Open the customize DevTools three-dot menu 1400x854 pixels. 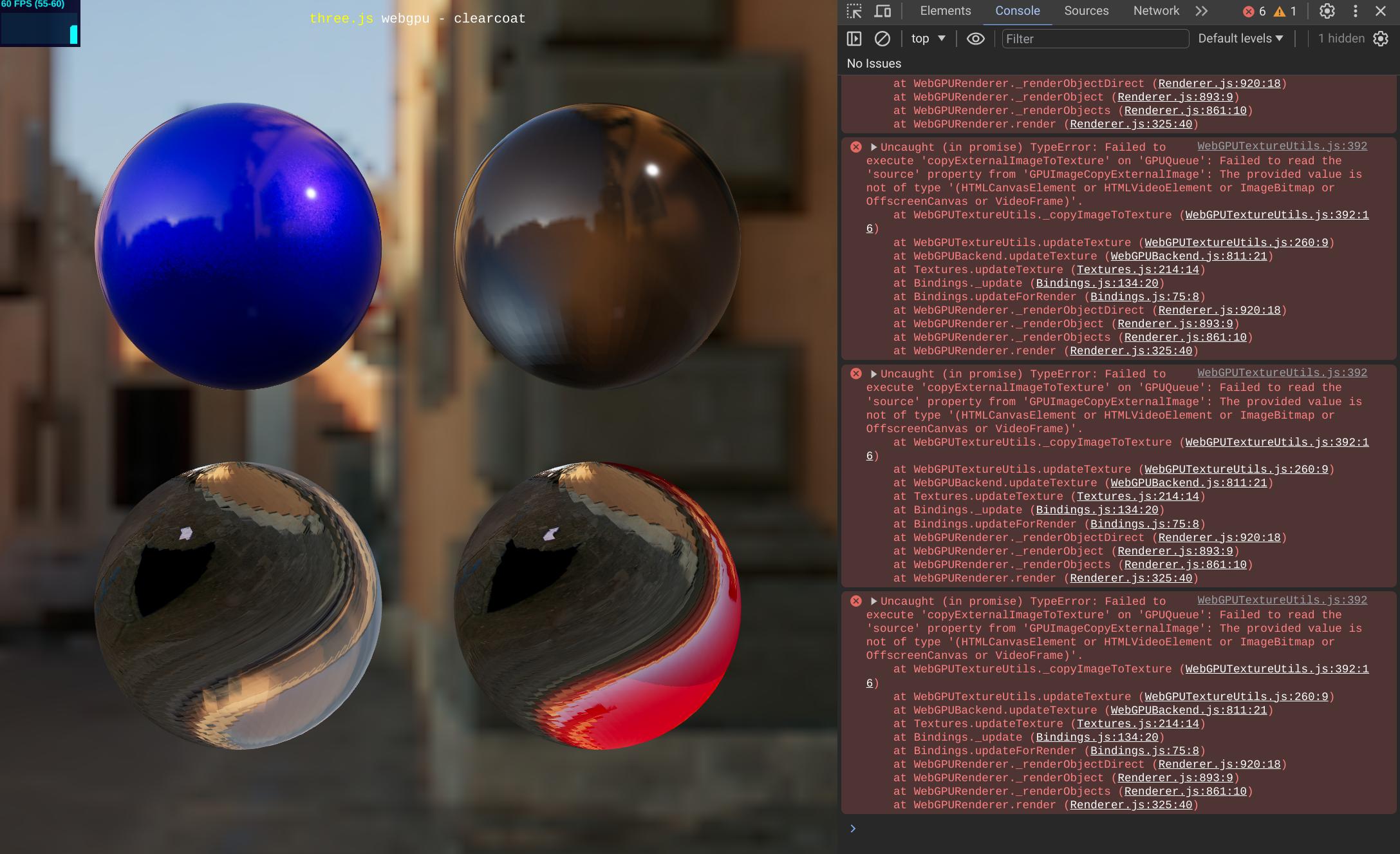coord(1356,11)
